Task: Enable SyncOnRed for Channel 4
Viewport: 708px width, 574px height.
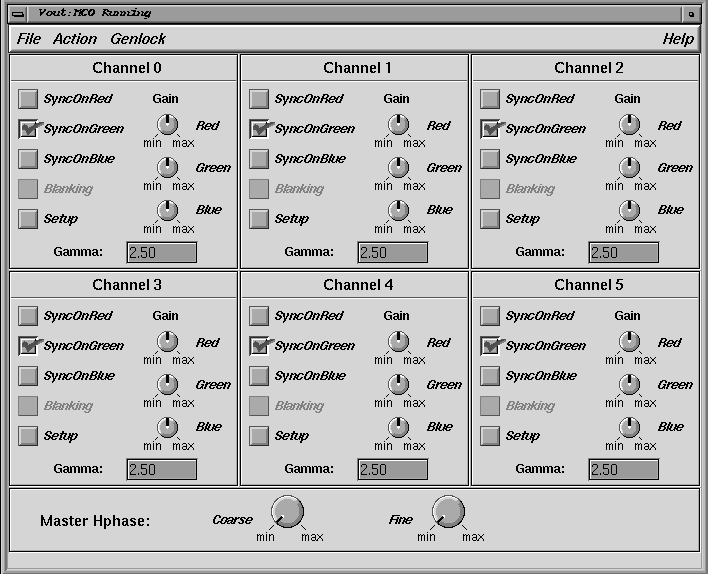Action: 259,316
